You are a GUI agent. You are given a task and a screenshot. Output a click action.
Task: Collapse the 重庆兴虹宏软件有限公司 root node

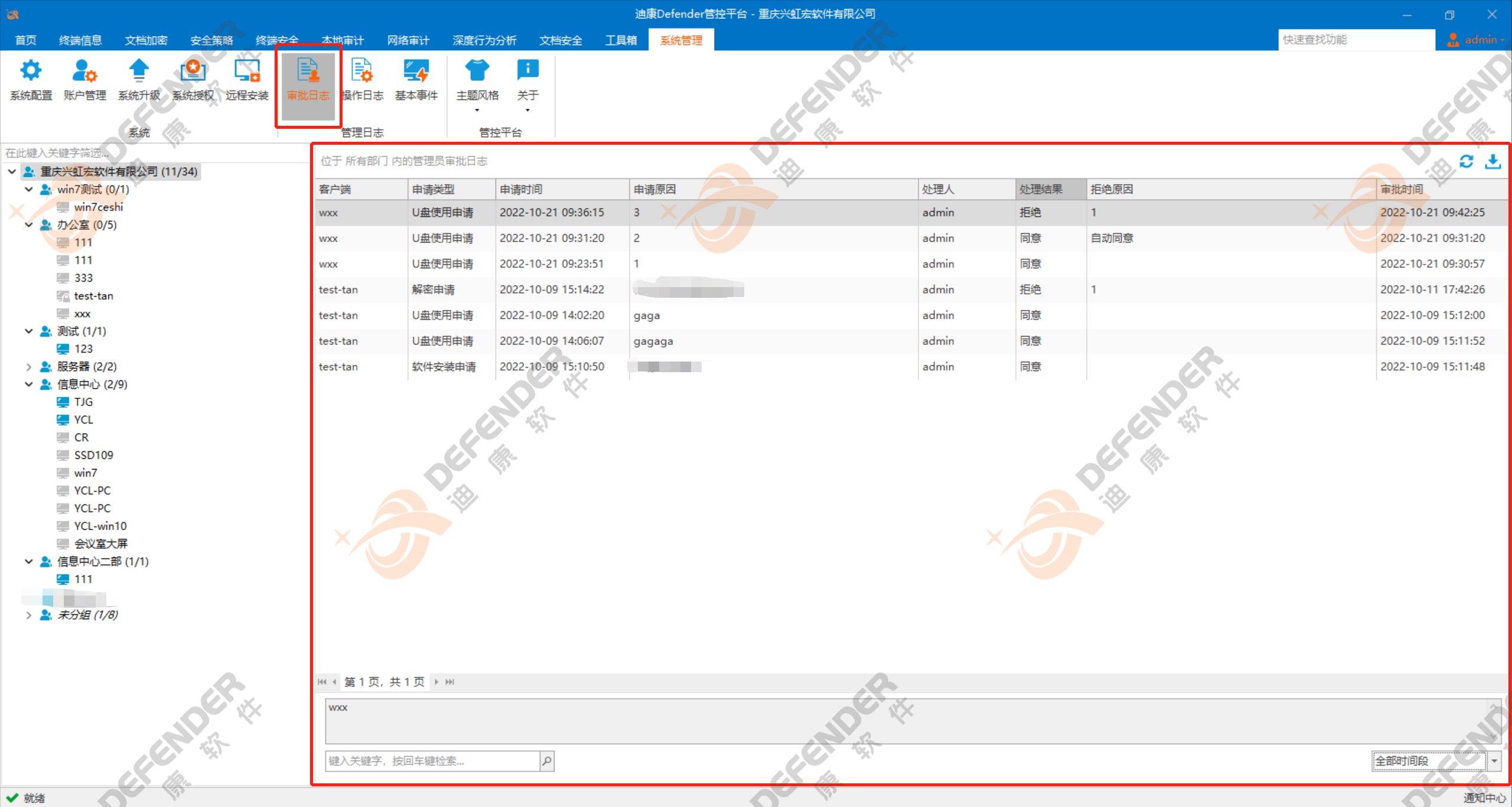coord(12,171)
